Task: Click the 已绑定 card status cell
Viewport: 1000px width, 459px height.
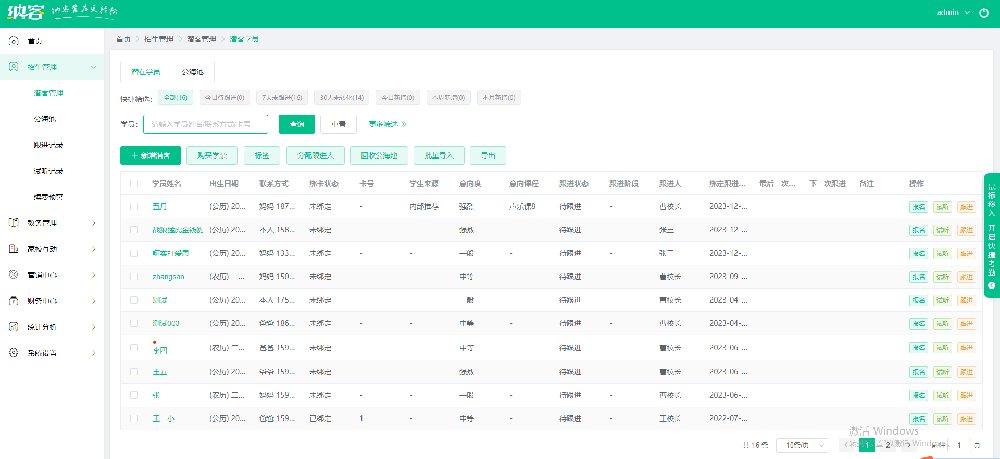Action: coord(320,419)
